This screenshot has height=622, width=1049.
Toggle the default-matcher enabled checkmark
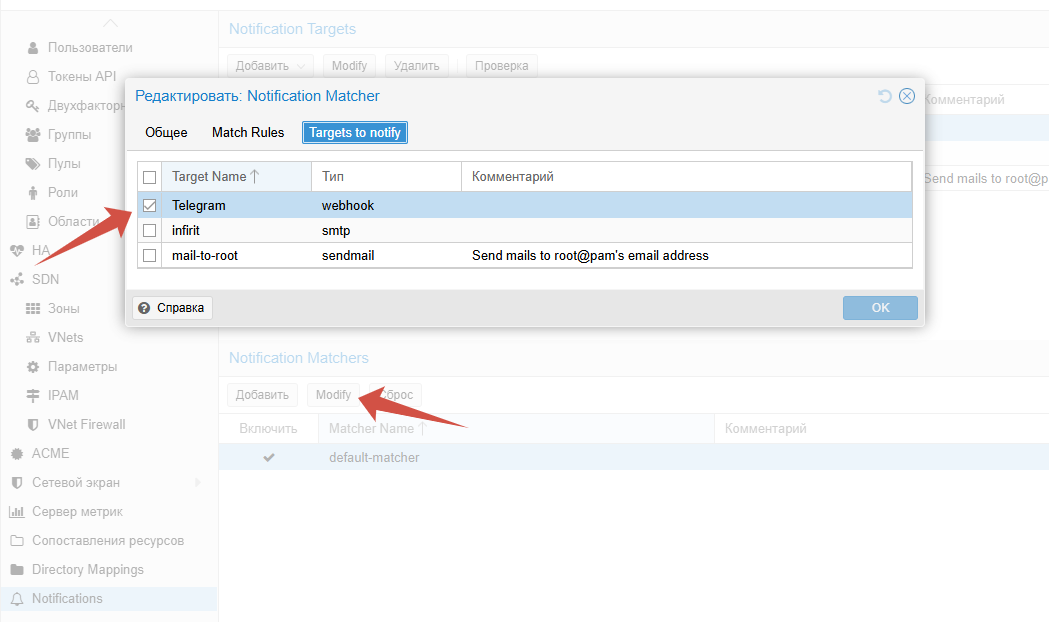click(x=269, y=457)
